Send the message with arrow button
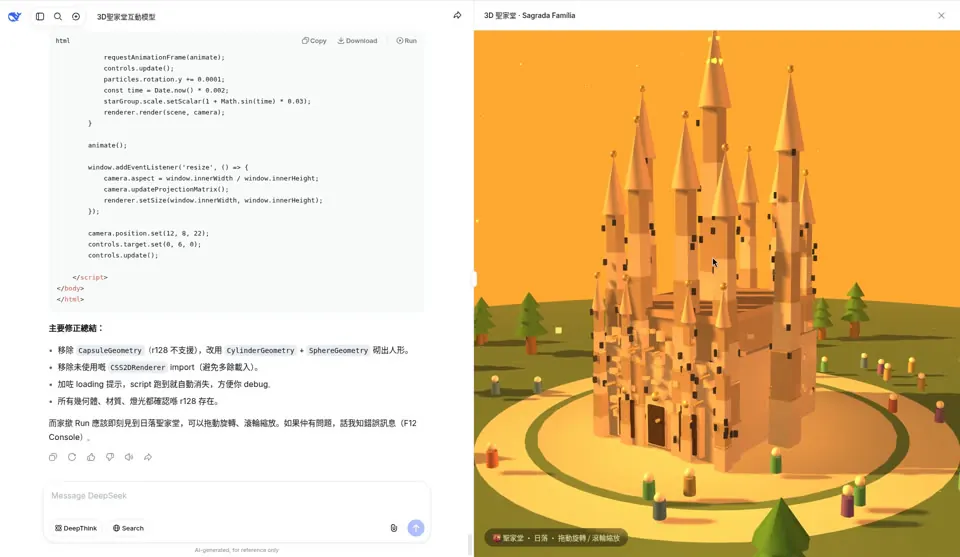960x557 pixels. tap(416, 528)
